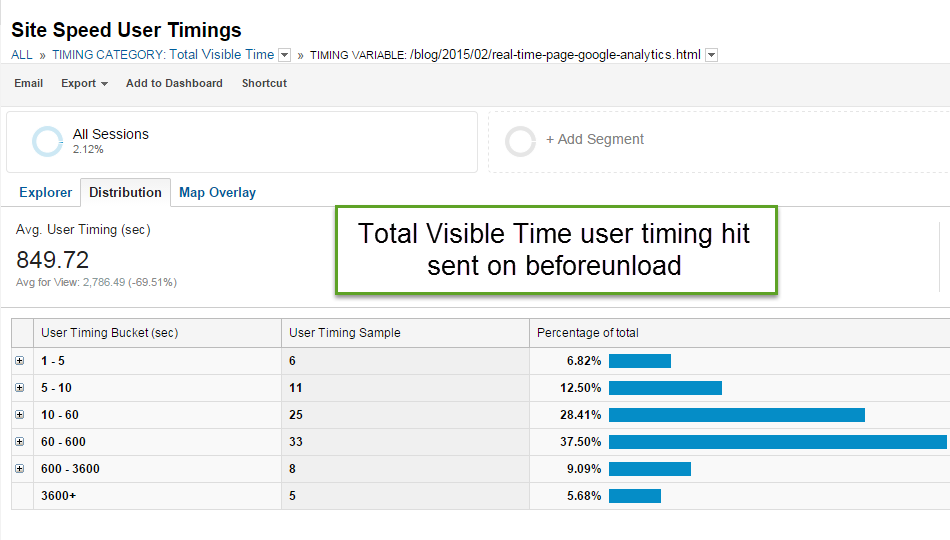Screen dimensions: 950x540
Task: Click sample value 33
Action: coord(296,442)
